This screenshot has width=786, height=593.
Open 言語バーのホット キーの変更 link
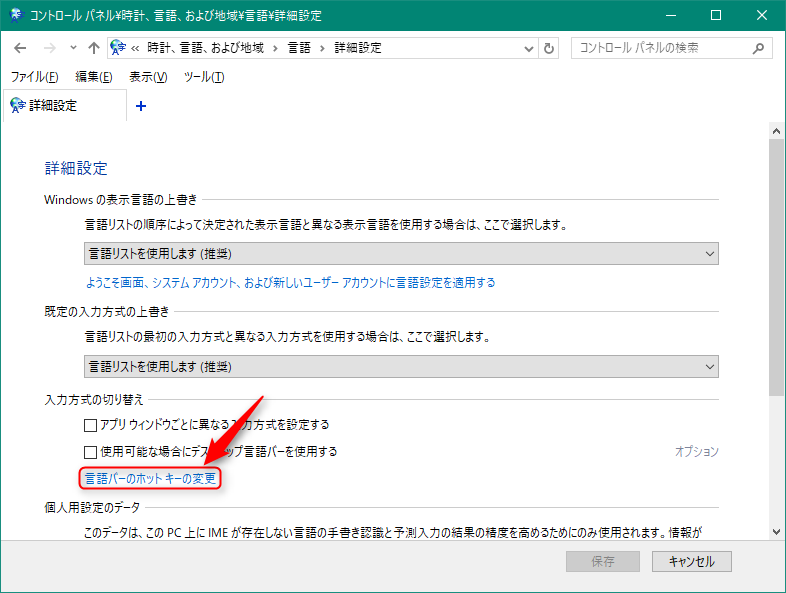pos(150,479)
